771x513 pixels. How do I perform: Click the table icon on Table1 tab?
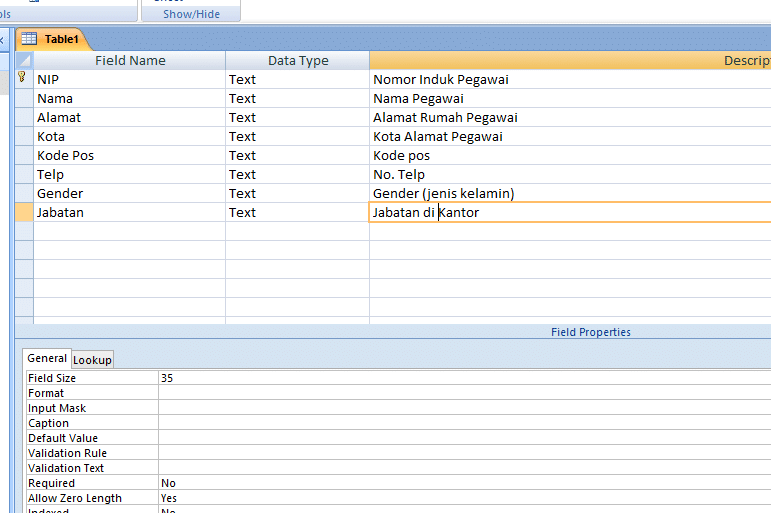[x=29, y=39]
